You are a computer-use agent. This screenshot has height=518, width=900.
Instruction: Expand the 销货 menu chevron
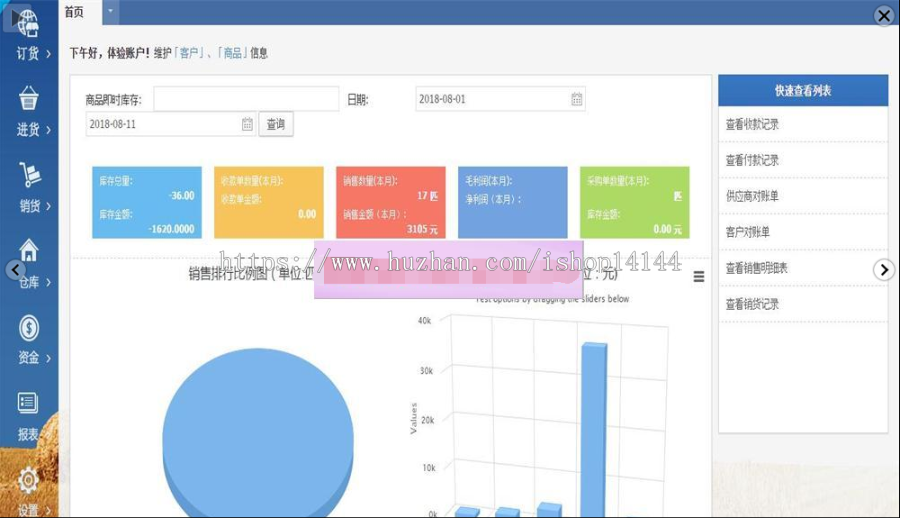(x=48, y=206)
